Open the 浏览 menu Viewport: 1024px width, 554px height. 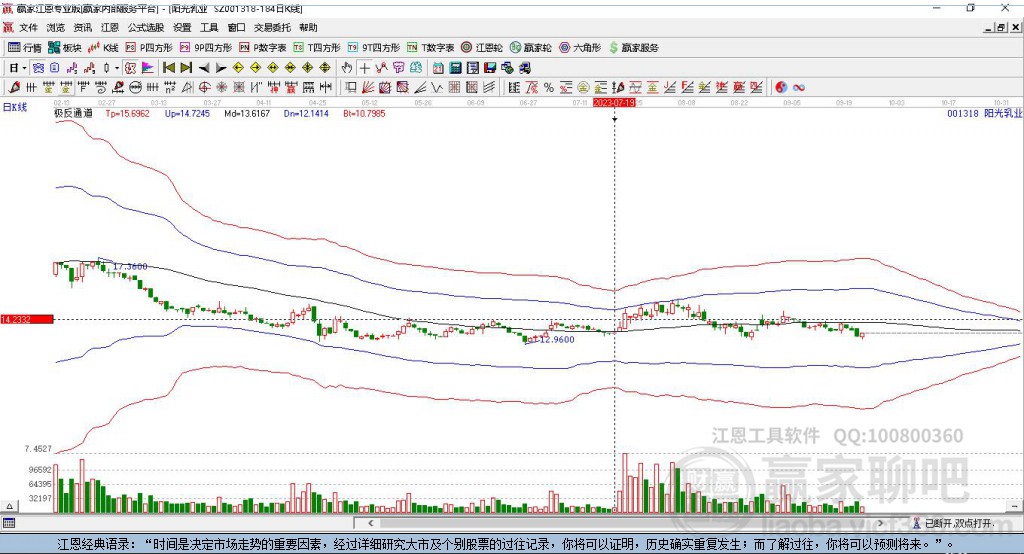(x=56, y=27)
